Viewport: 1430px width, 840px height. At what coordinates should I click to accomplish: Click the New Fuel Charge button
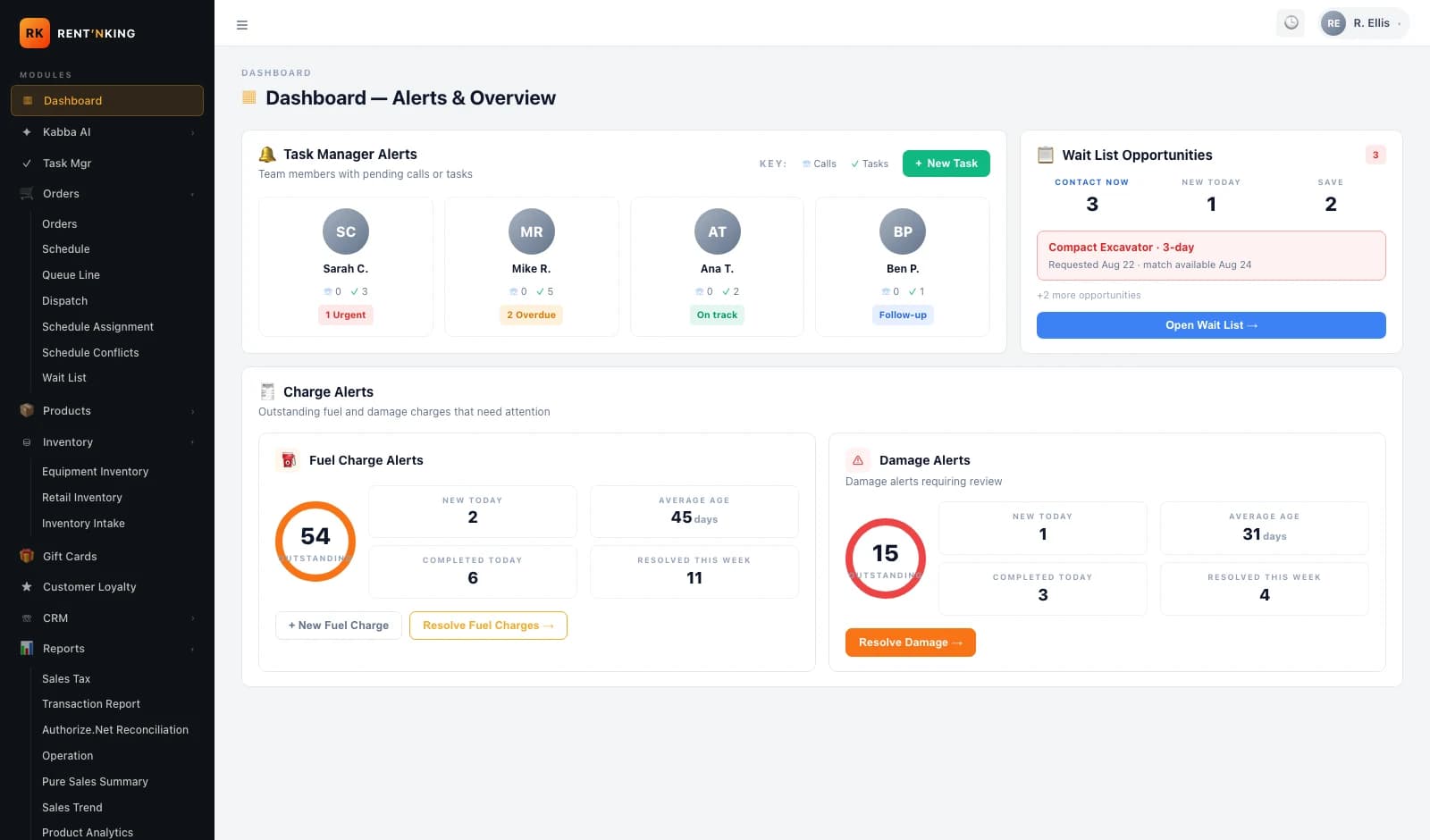coord(339,626)
